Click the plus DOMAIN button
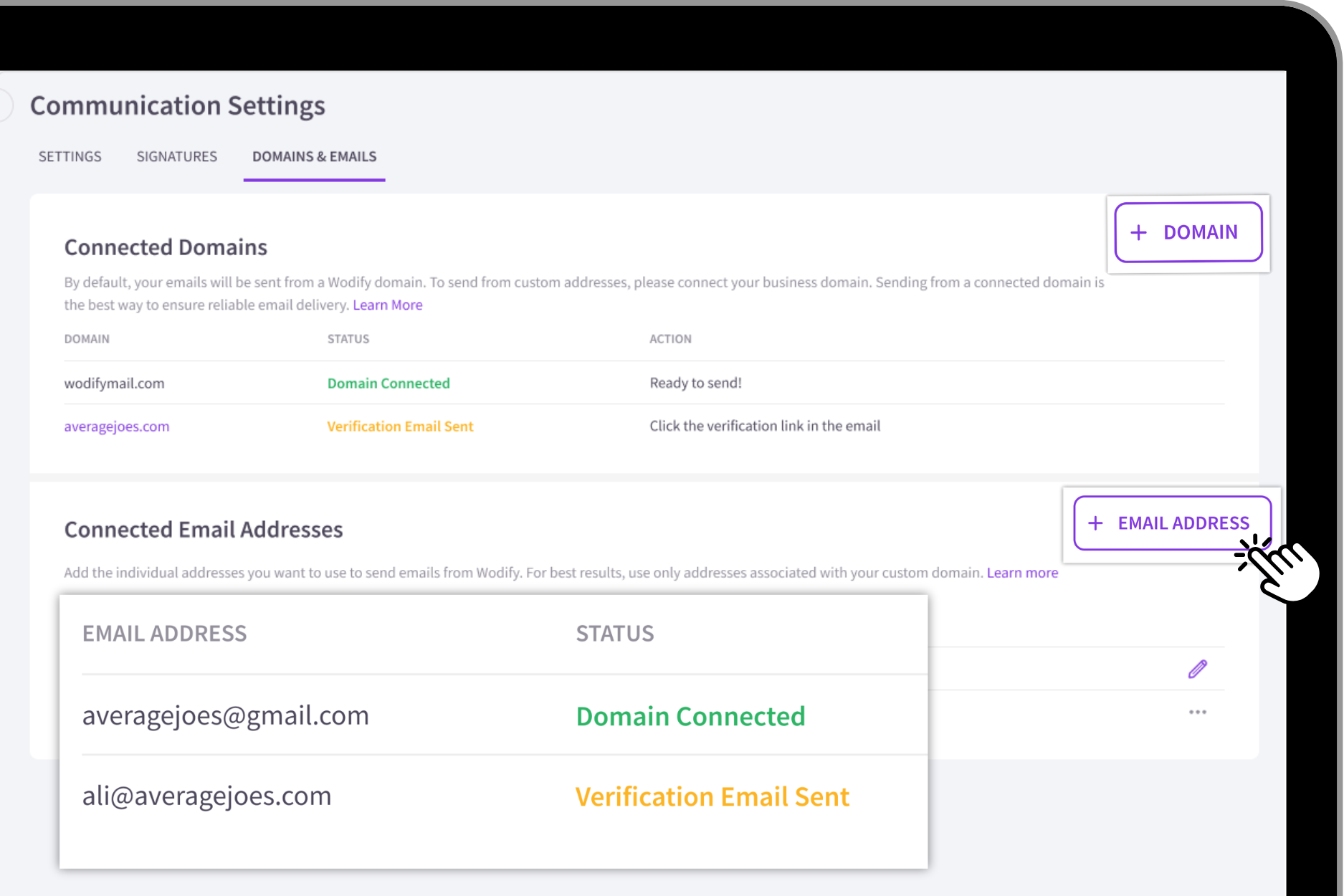Screen dimensions: 1344x896 [x=1188, y=232]
